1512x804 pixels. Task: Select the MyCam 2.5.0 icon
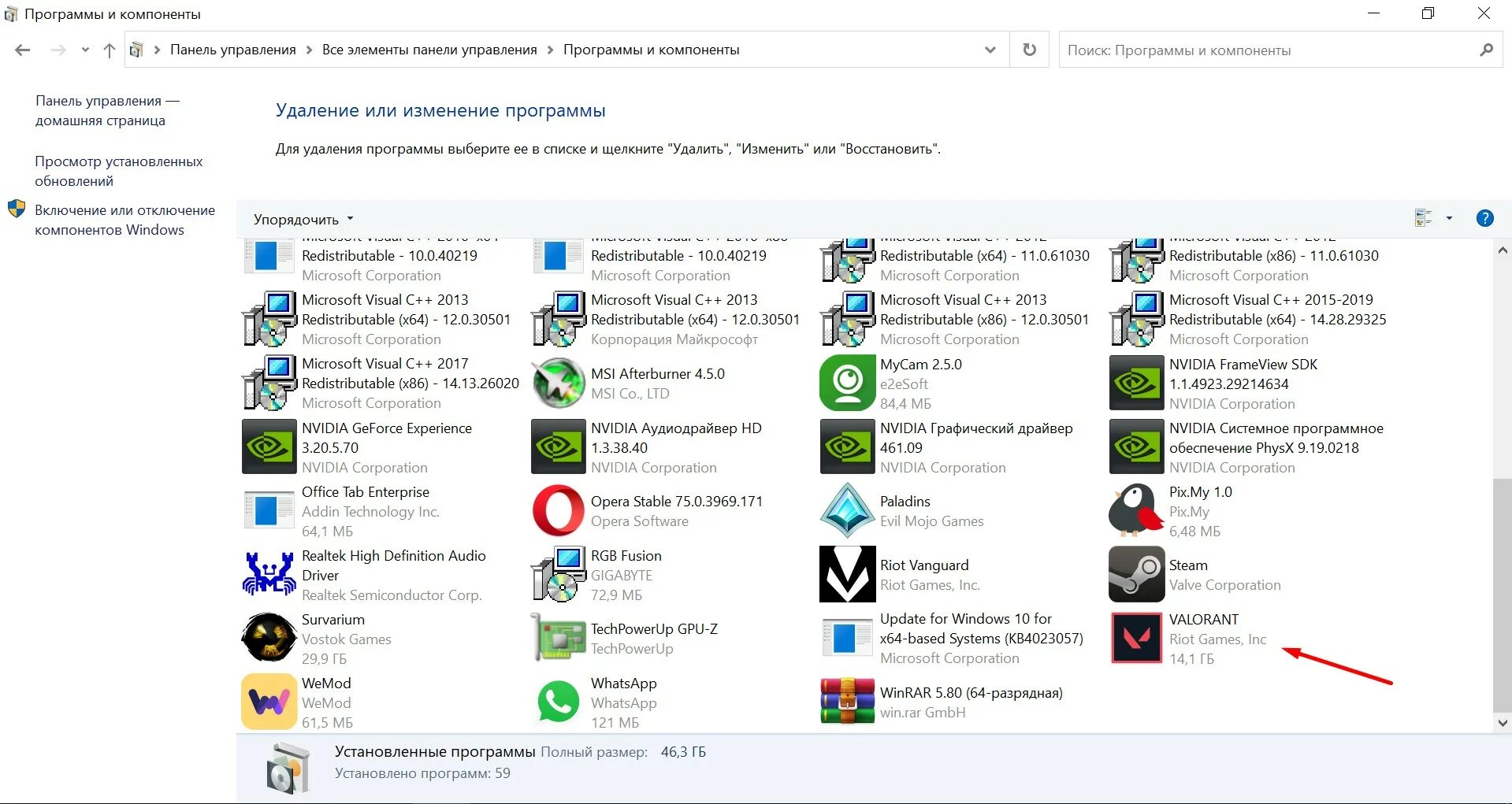pyautogui.click(x=847, y=383)
